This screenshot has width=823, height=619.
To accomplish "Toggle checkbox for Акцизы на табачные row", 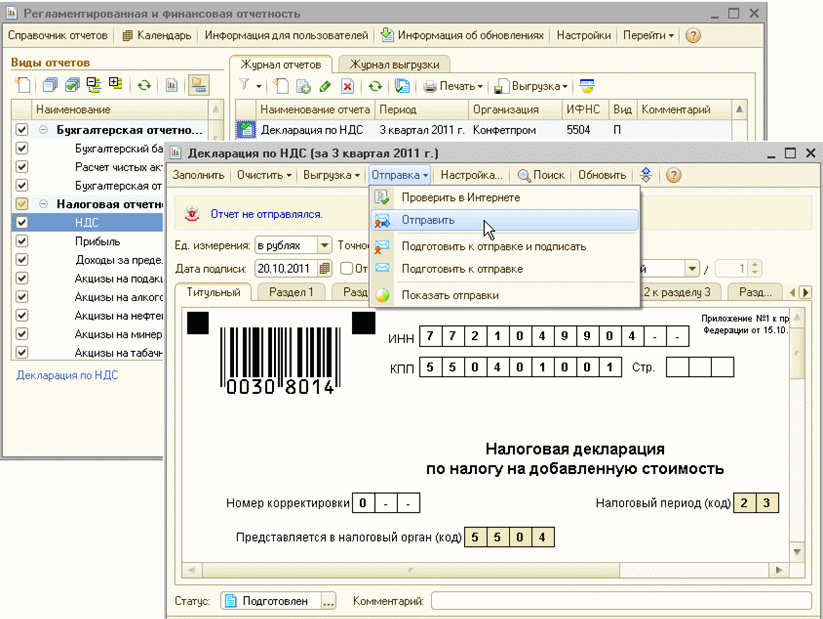I will pos(22,352).
